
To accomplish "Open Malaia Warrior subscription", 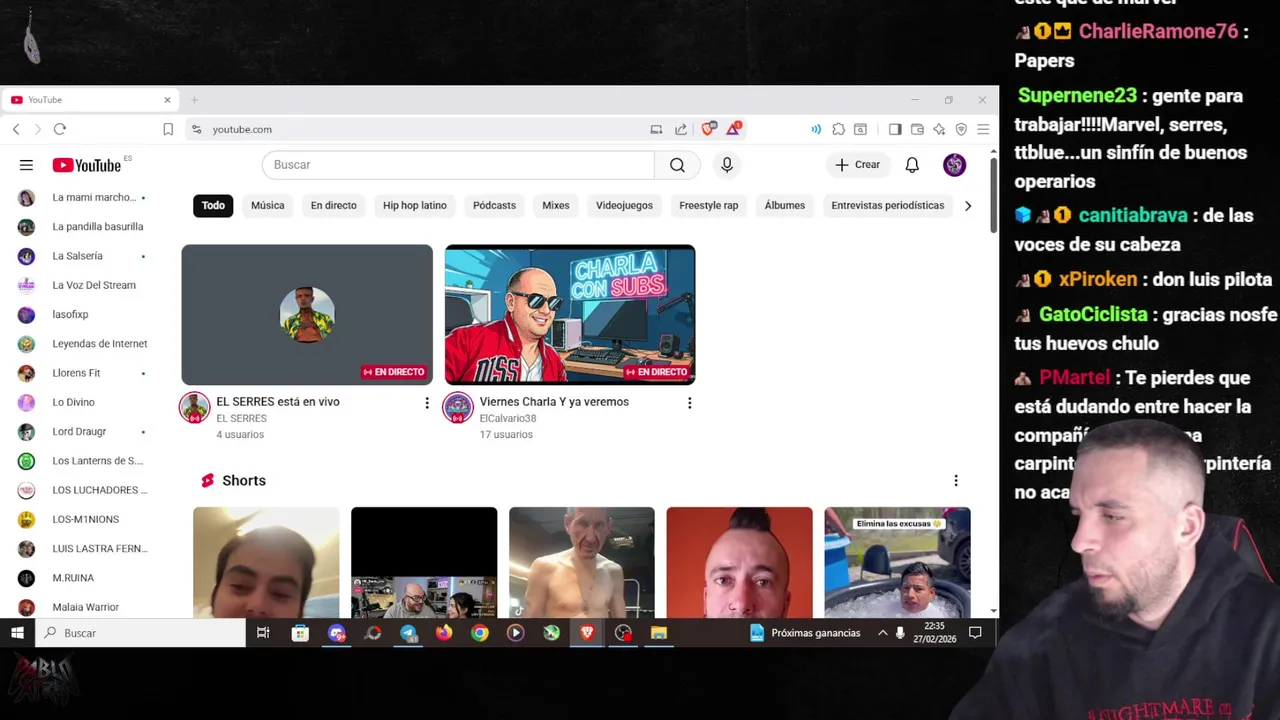I will pyautogui.click(x=83, y=607).
